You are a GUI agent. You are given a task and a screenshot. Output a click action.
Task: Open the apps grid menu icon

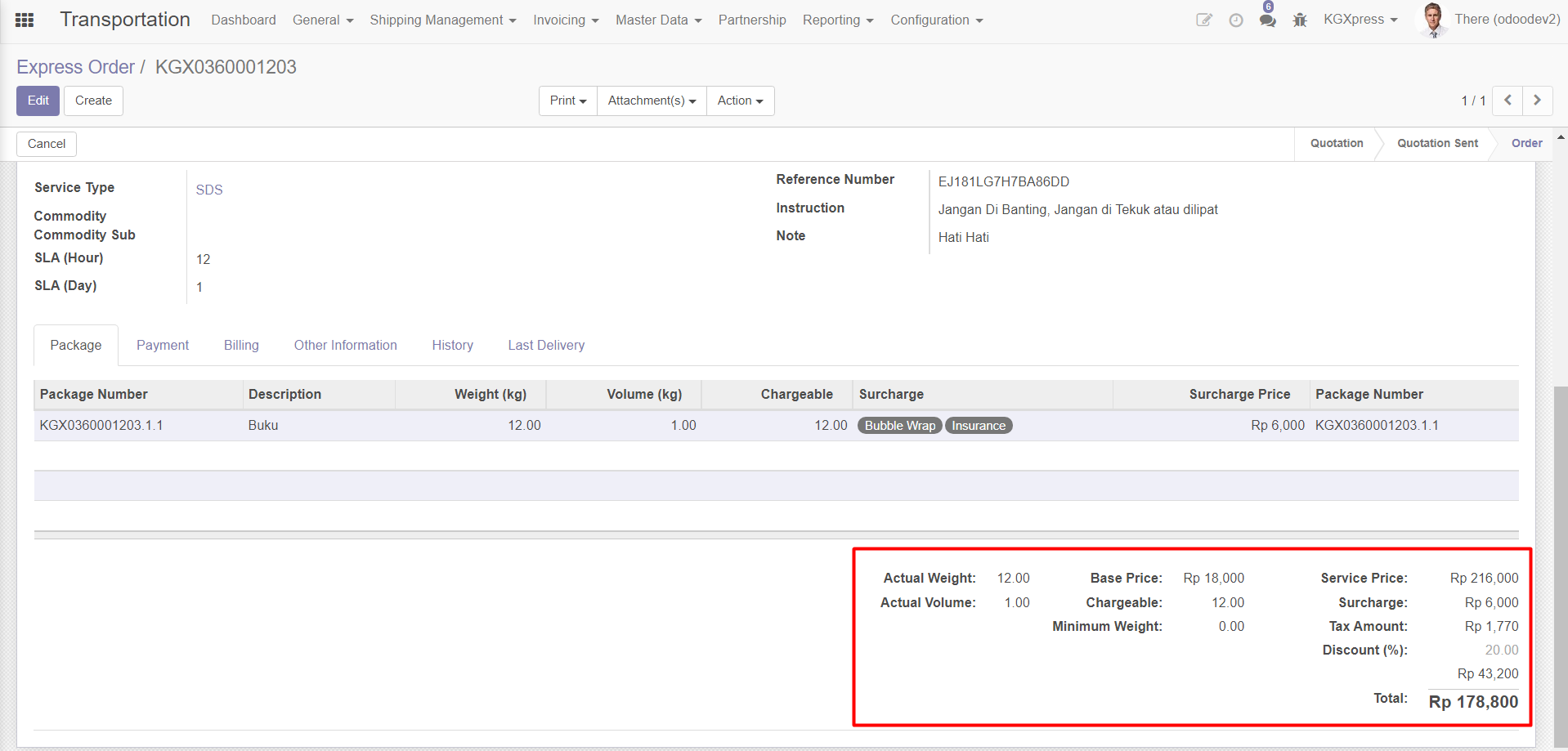point(25,20)
